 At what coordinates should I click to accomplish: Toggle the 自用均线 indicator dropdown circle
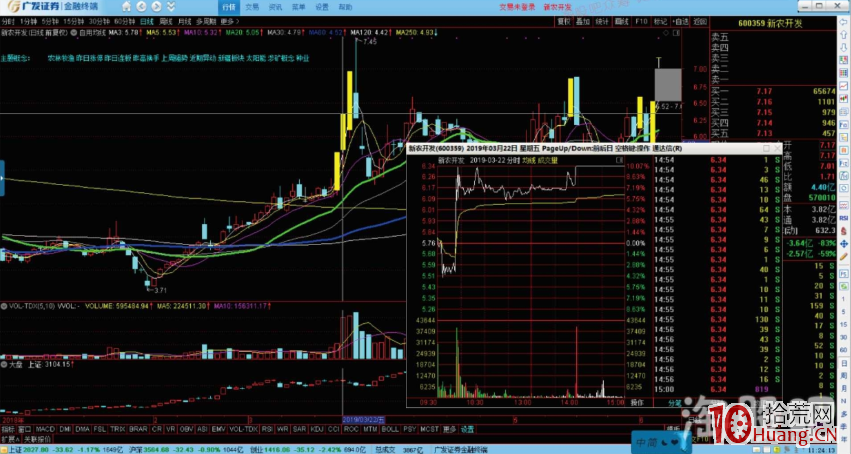73,33
